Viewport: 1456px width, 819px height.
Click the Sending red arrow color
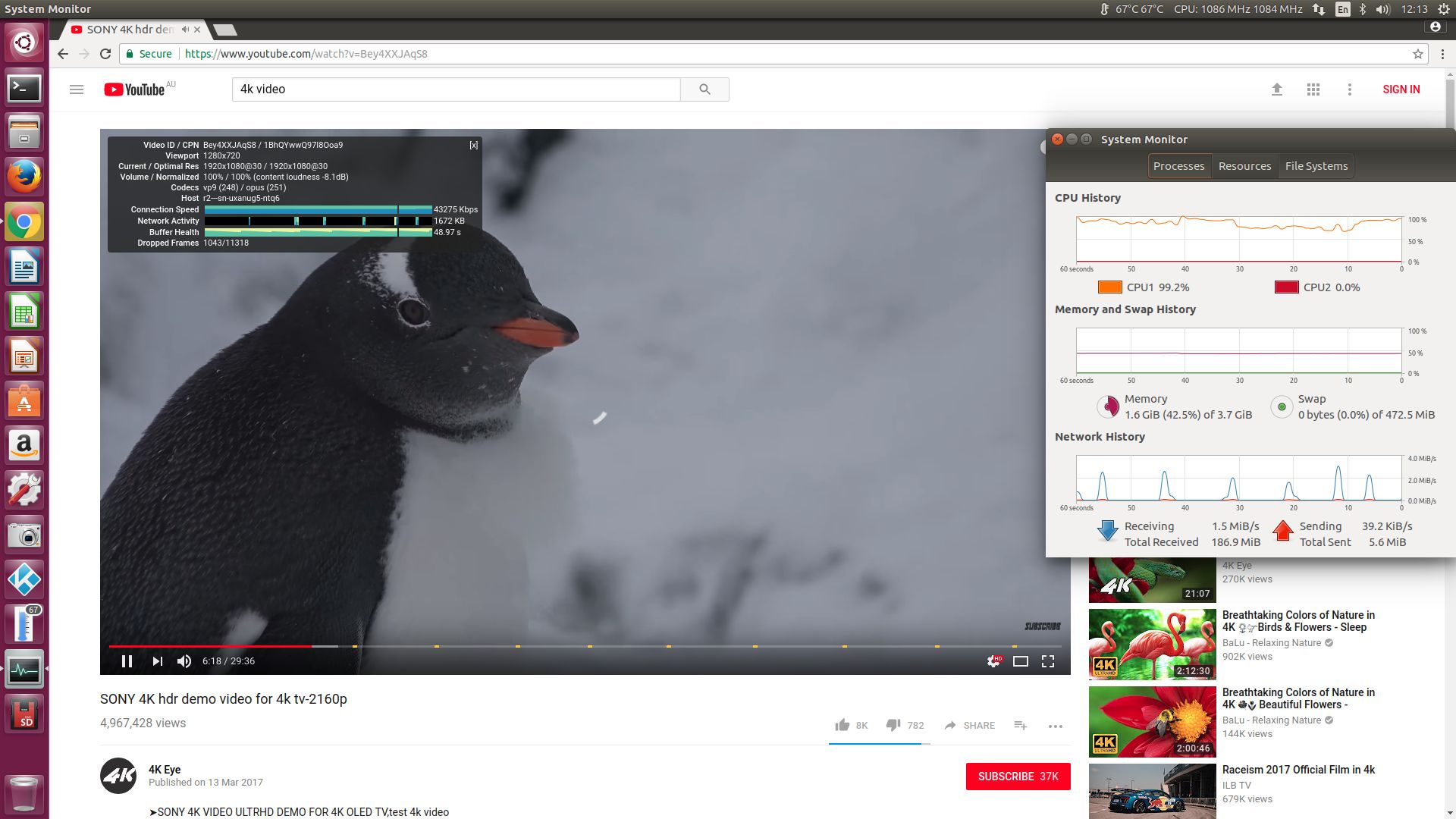[1282, 530]
